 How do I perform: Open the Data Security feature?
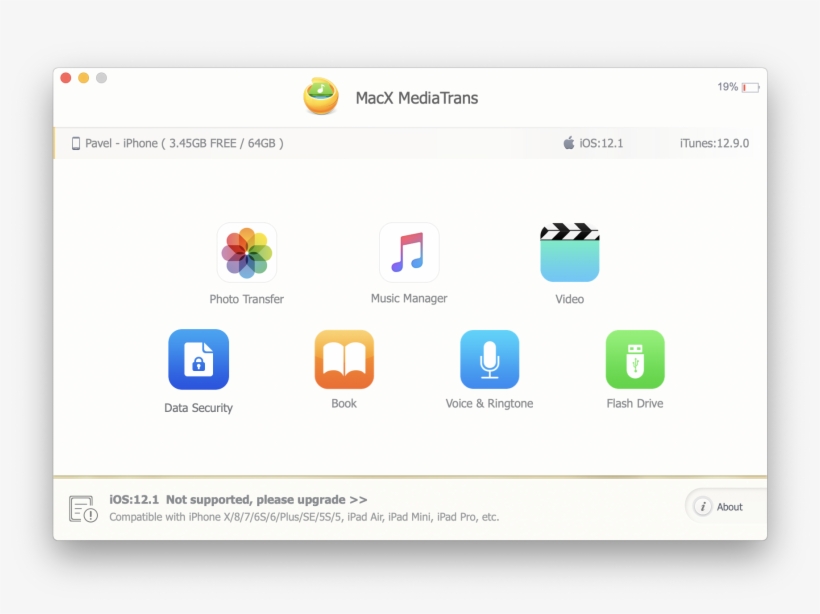click(x=198, y=359)
